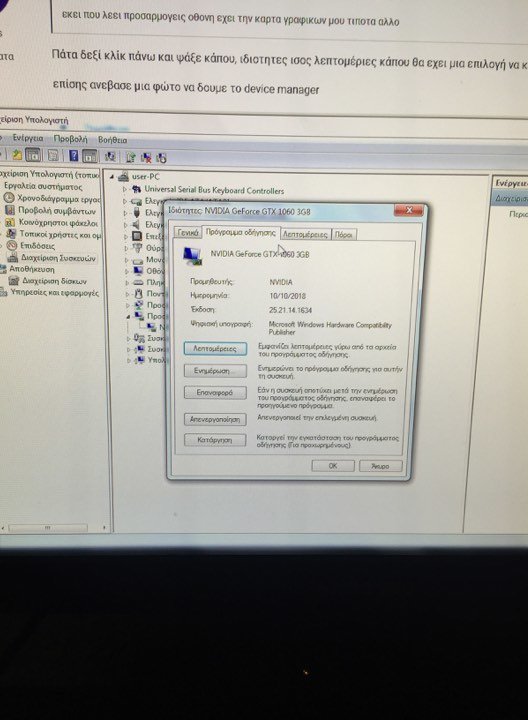Image resolution: width=528 pixels, height=720 pixels.
Task: Click the Απενεργοποίηση button
Action: (x=215, y=419)
